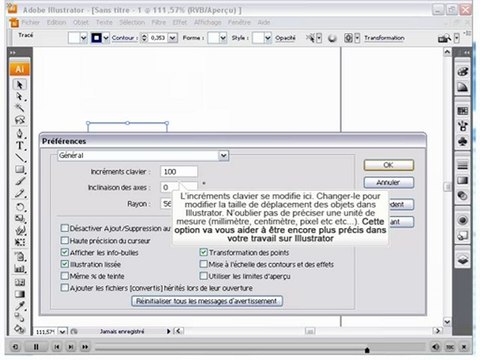Uncheck Illustration lissée option
This screenshot has height=360, width=480.
(65, 264)
